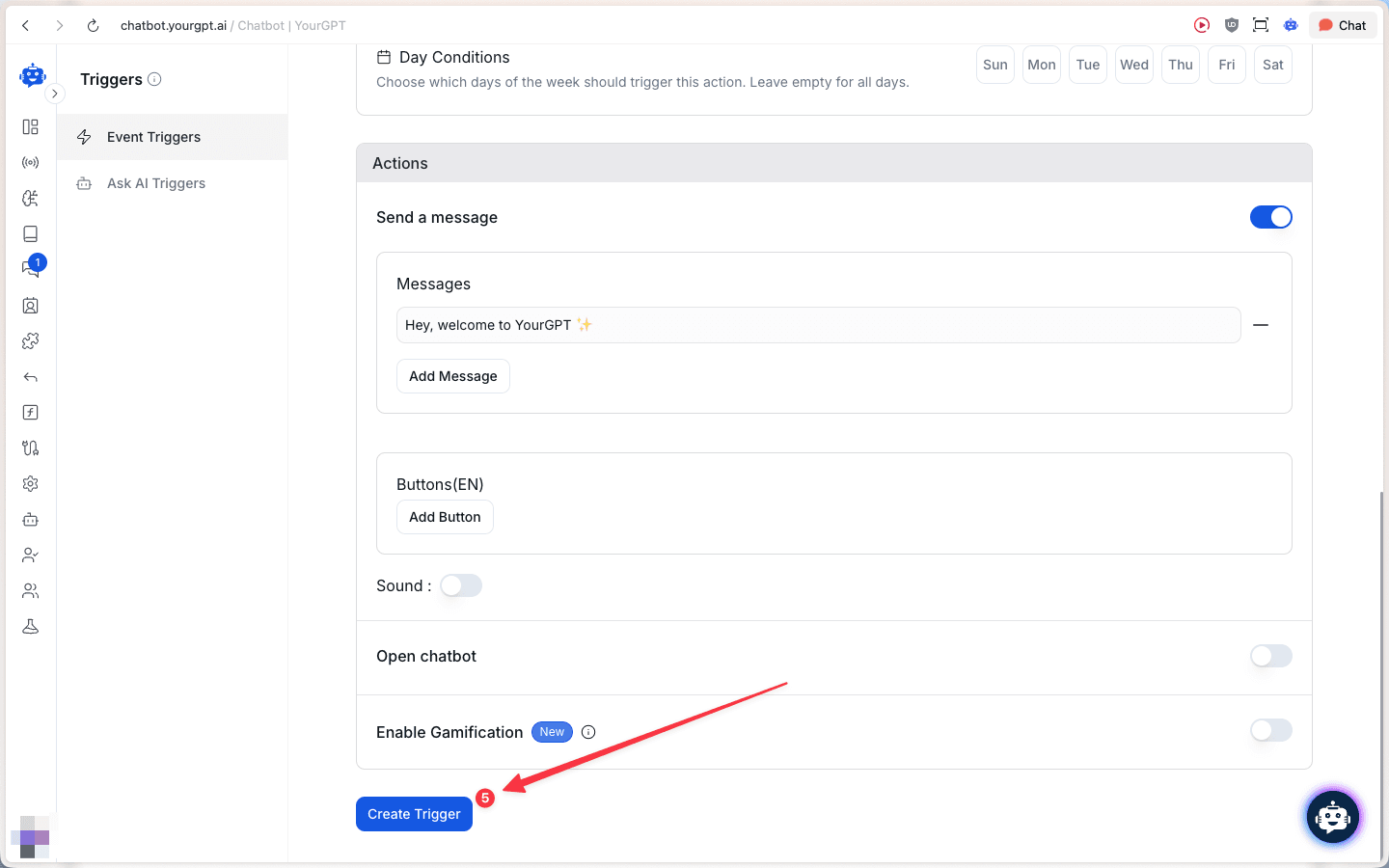Turn on the Open chatbot toggle
Viewport: 1389px width, 868px height.
1270,656
